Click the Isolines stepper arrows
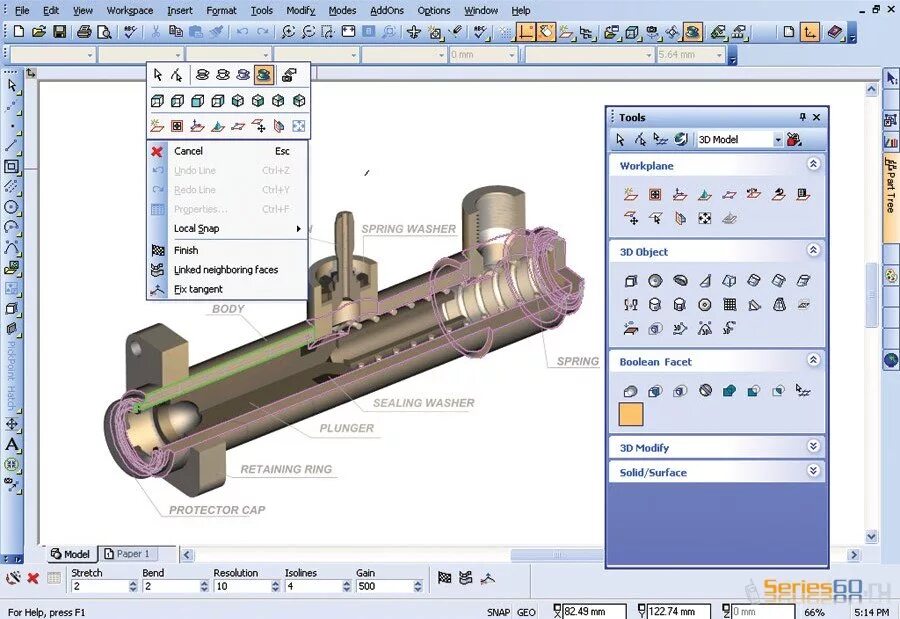This screenshot has width=900, height=619. click(347, 586)
